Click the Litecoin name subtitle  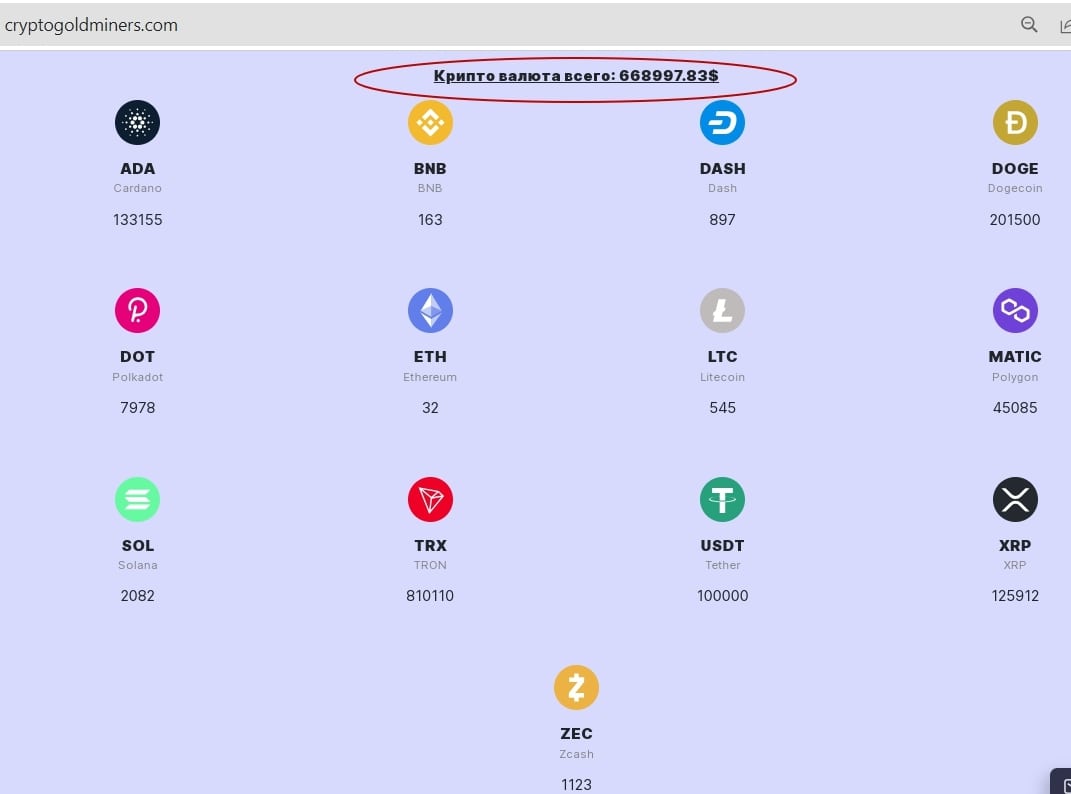tap(723, 377)
